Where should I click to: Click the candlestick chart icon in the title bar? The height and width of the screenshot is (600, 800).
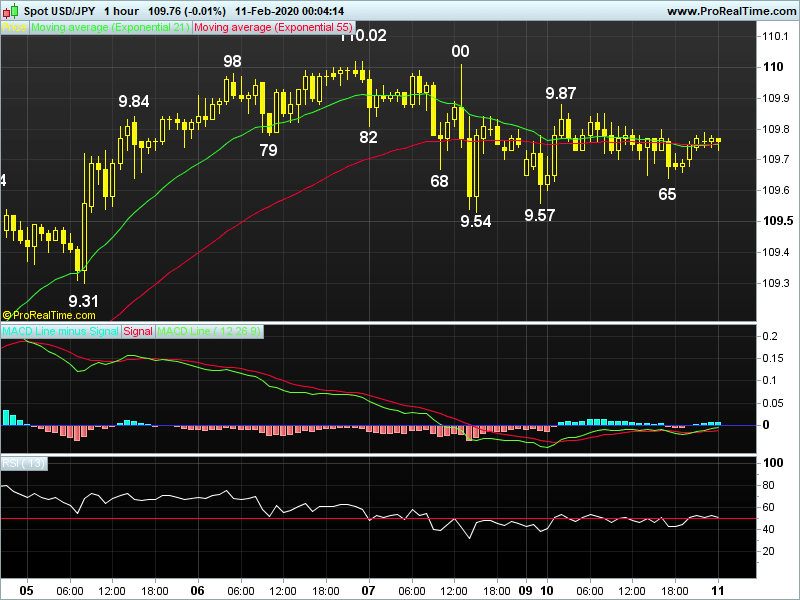(10, 11)
